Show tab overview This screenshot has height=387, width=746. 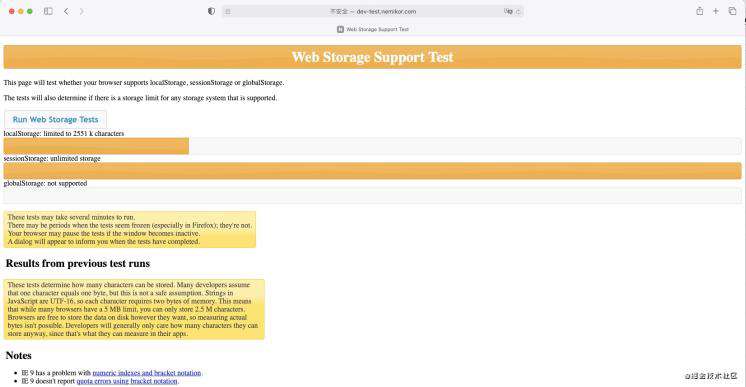pyautogui.click(x=732, y=11)
